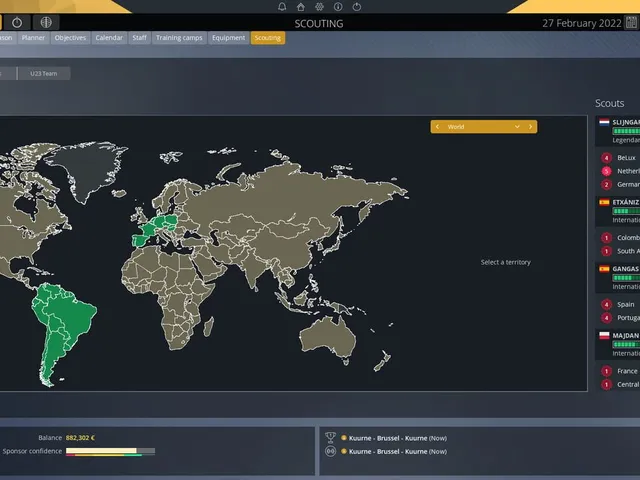This screenshot has height=480, width=640.
Task: Select Spain highlighted green on the map
Action: (x=140, y=241)
